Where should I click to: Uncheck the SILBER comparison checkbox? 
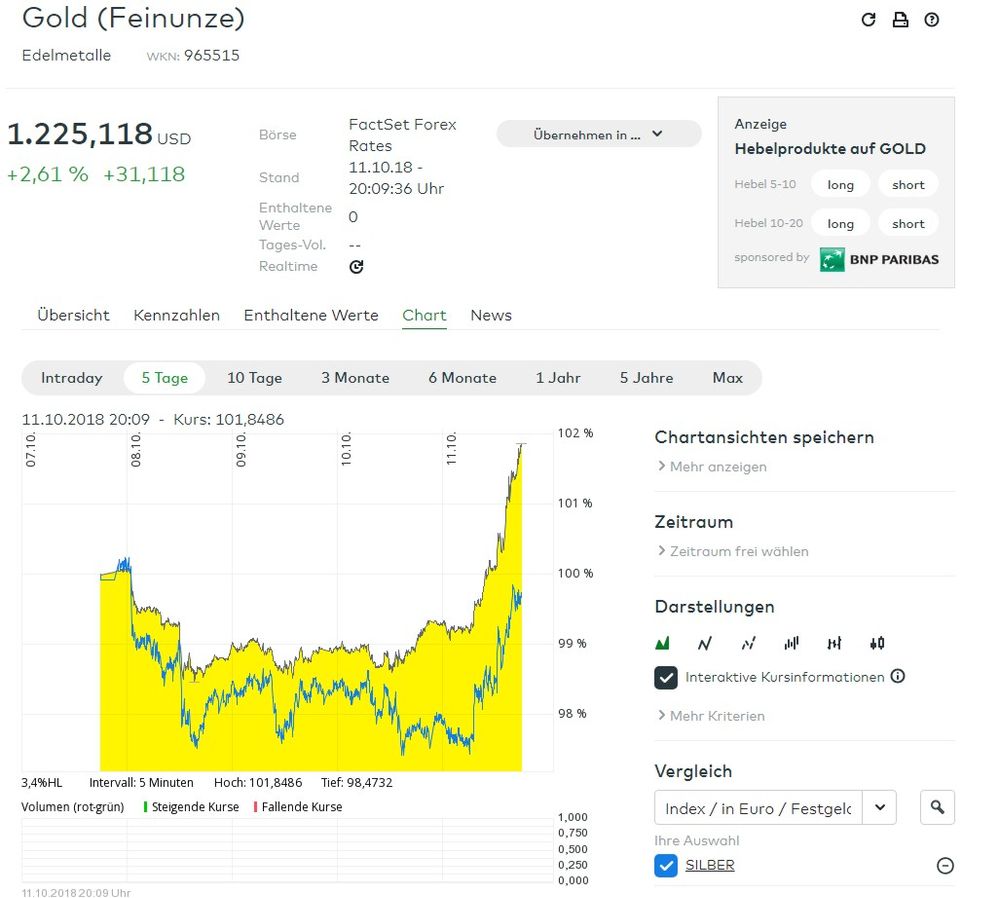[666, 865]
